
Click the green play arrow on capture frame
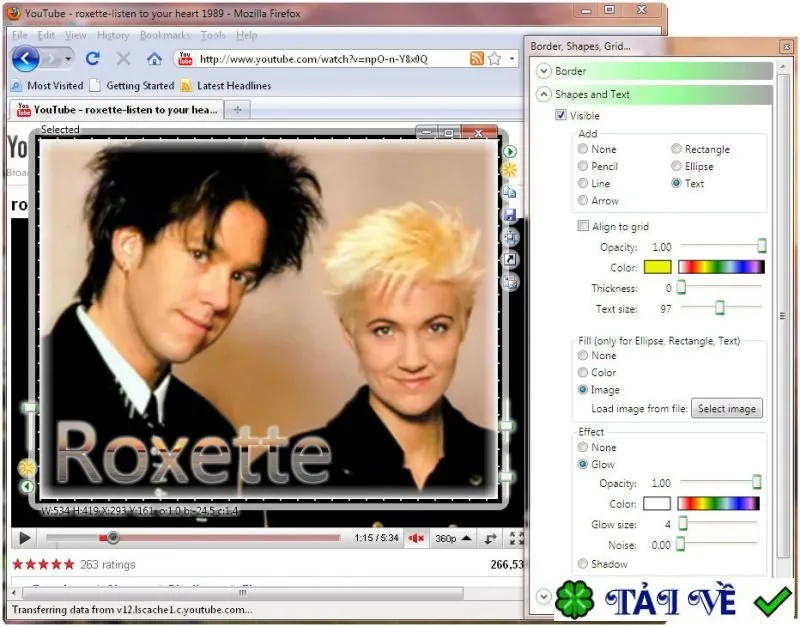pyautogui.click(x=509, y=152)
